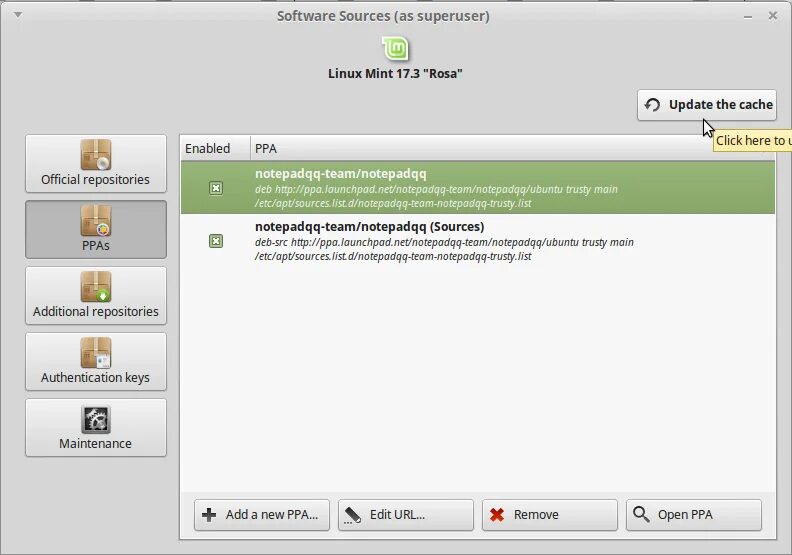Image resolution: width=792 pixels, height=555 pixels.
Task: Disable the notepadqq-team/notepadqq deb checkbox
Action: coord(216,188)
